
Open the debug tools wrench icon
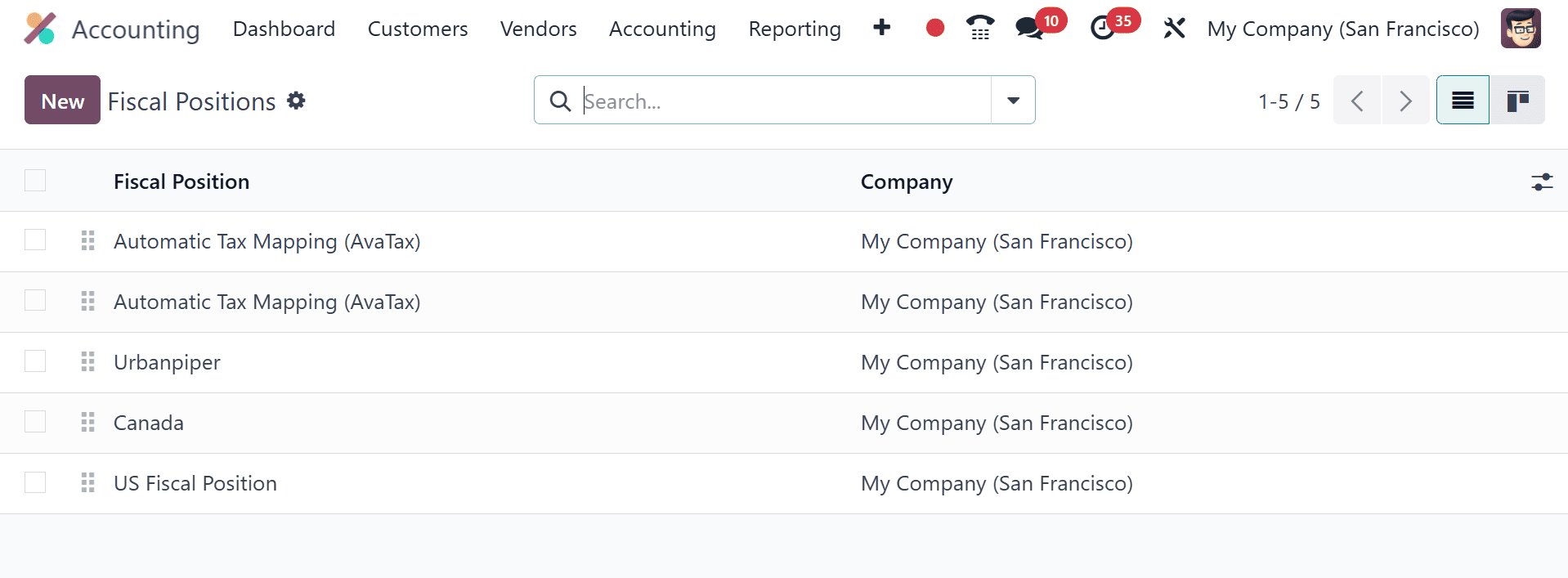point(1174,29)
